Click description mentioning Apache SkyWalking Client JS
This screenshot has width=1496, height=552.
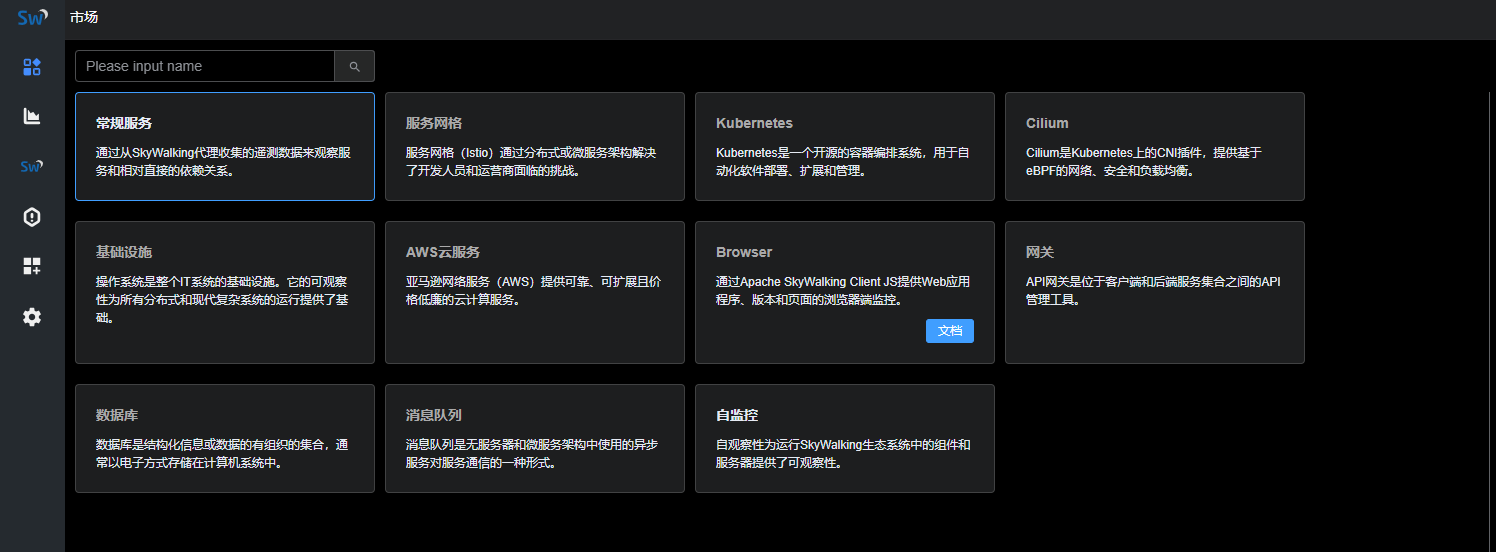tap(843, 291)
